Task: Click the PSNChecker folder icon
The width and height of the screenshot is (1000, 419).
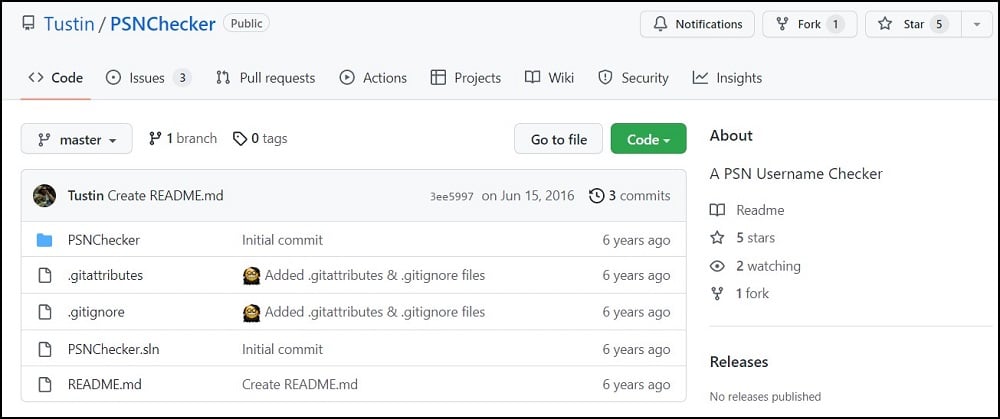Action: point(44,240)
